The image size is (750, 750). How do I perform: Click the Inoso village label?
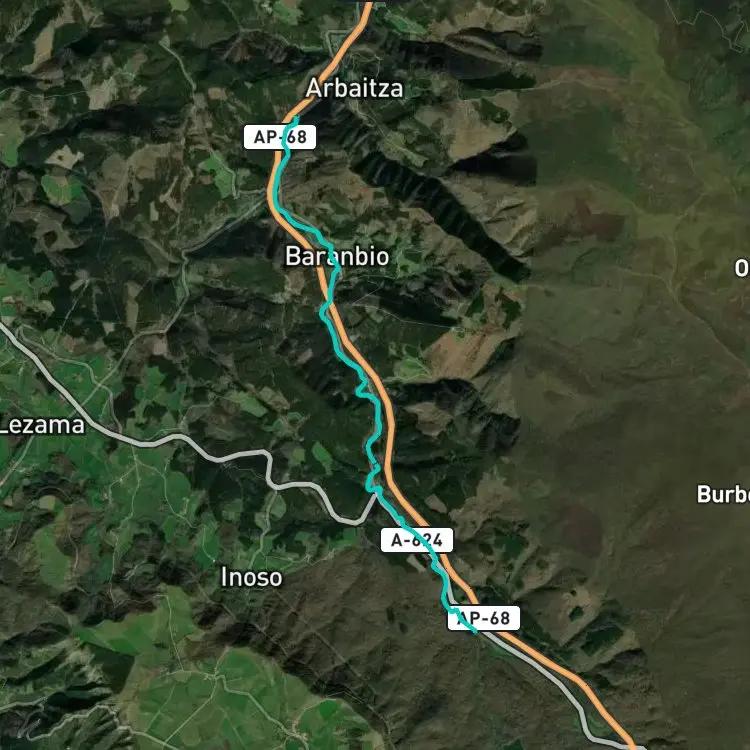[252, 577]
